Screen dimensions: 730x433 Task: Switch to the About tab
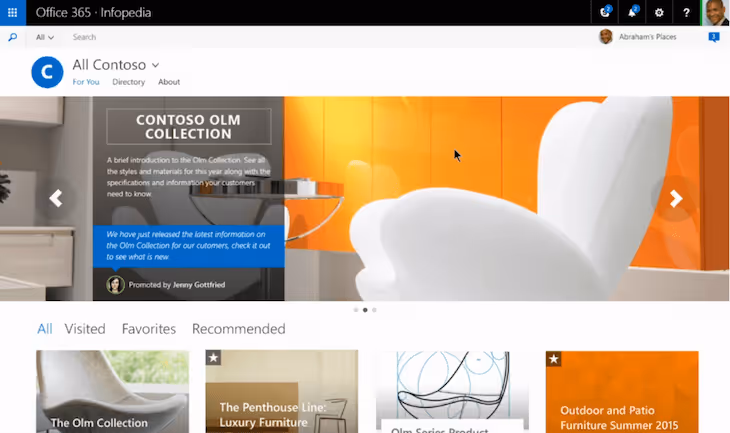169,82
